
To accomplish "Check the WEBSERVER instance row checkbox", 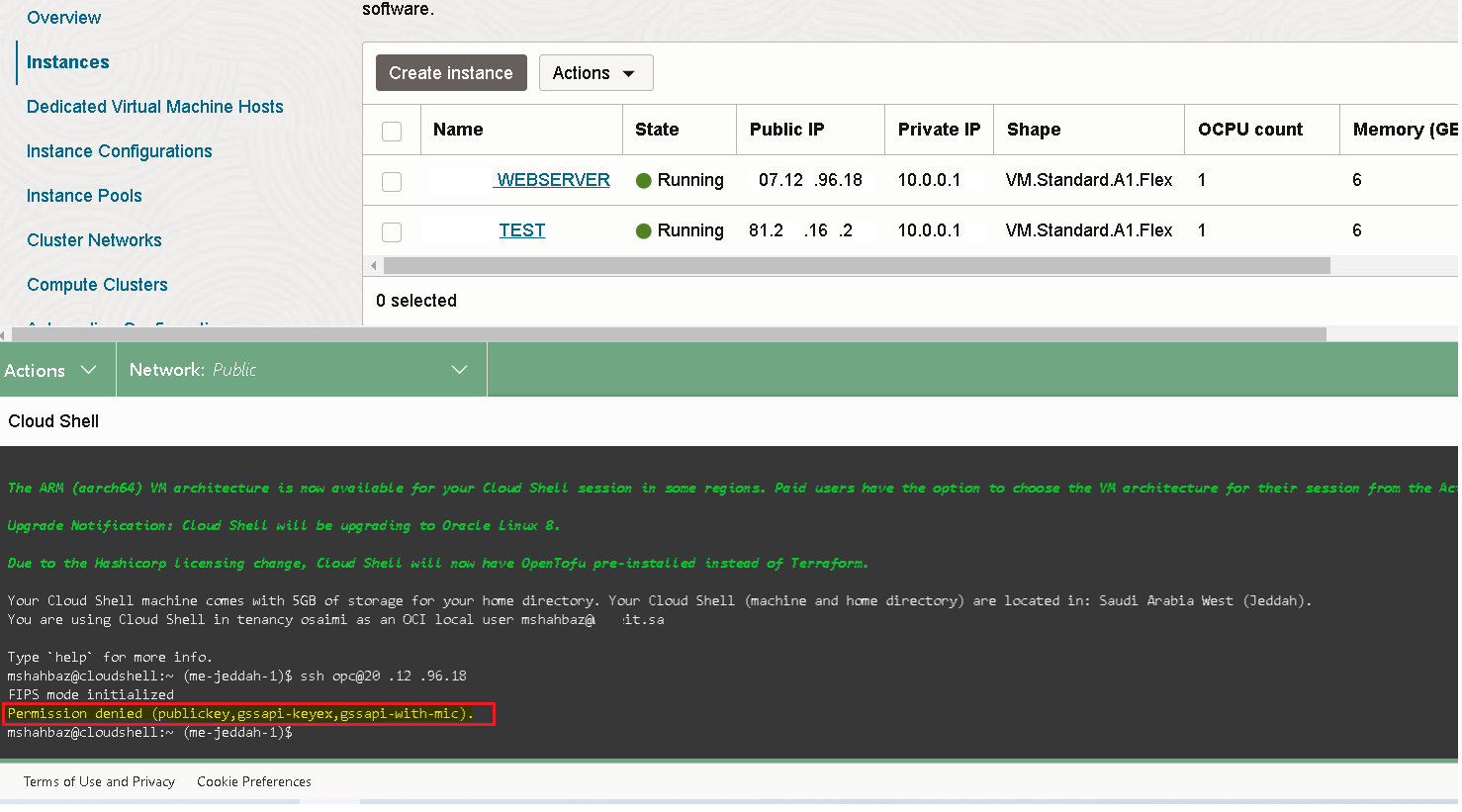I will 392,181.
